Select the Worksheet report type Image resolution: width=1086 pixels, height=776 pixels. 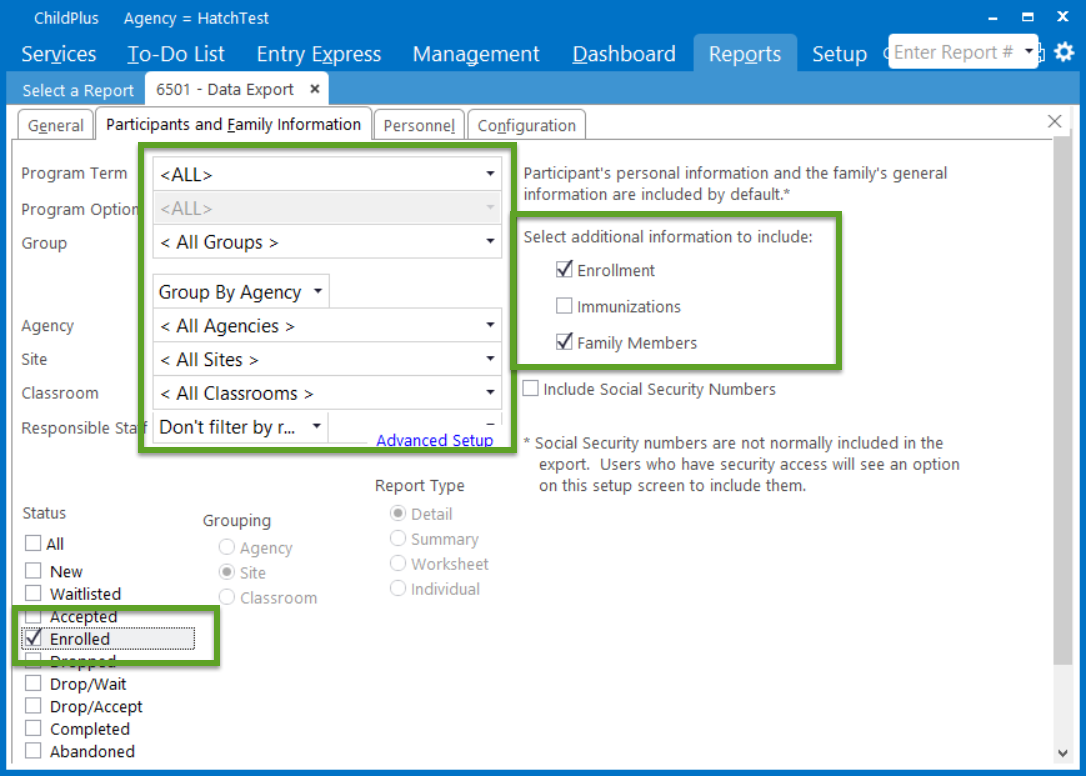(398, 563)
